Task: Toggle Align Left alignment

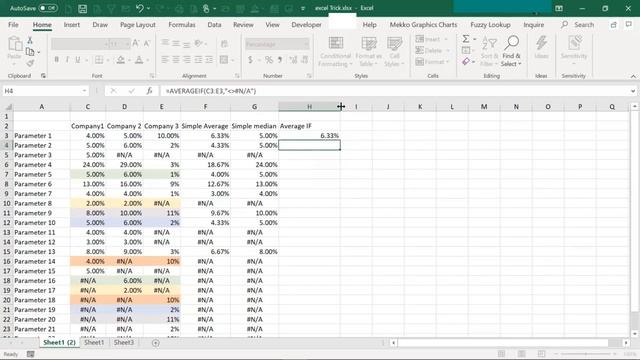Action: [165, 60]
